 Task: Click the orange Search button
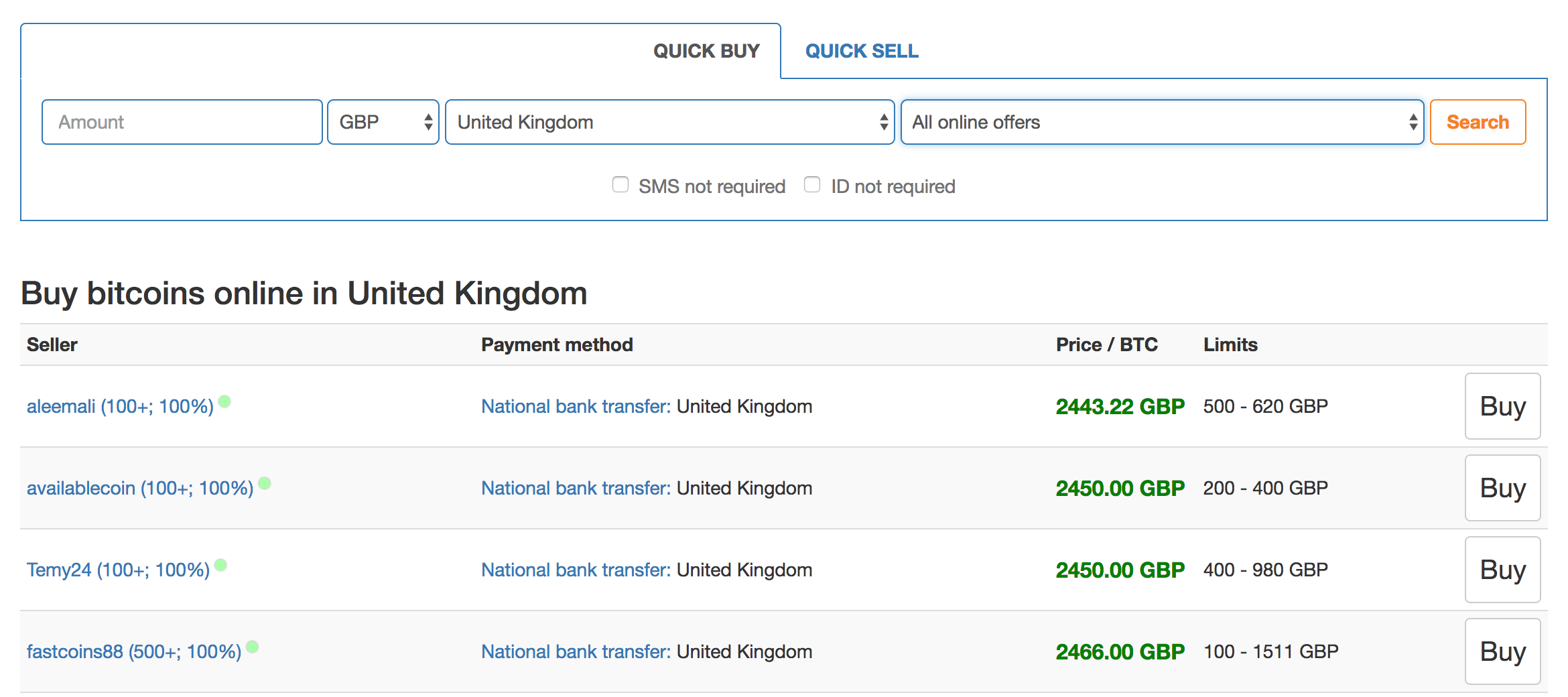tap(1478, 122)
